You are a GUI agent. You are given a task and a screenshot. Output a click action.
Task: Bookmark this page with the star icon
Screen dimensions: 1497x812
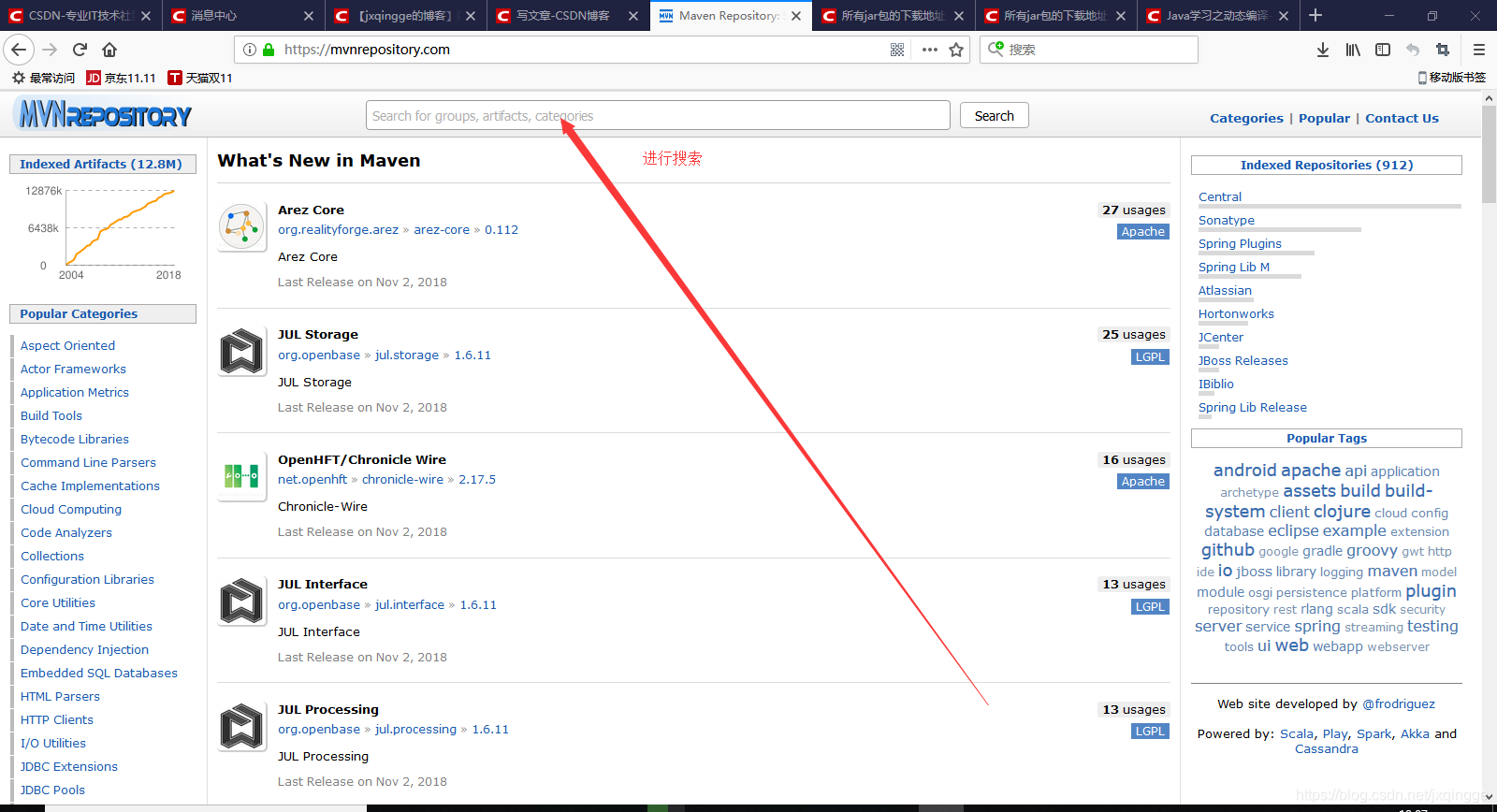coord(956,50)
